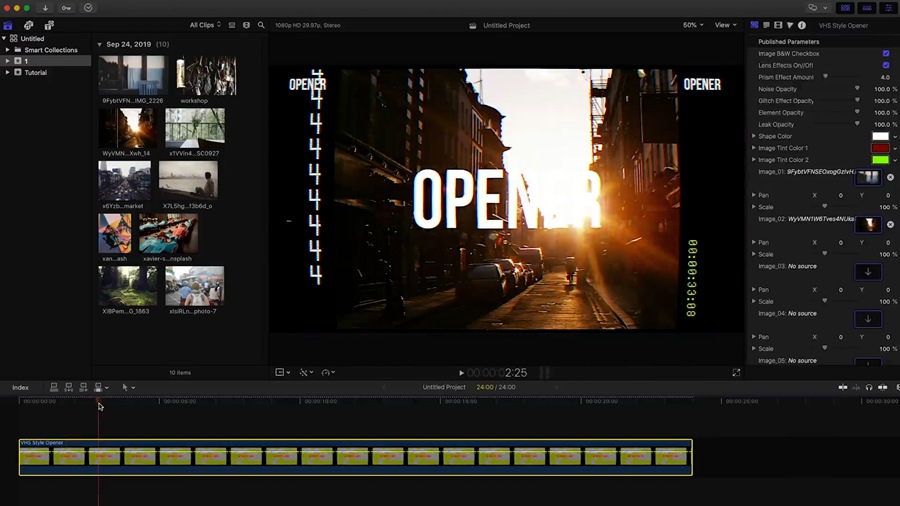Select the workshop clip thumbnail
This screenshot has width=900, height=506.
point(206,75)
